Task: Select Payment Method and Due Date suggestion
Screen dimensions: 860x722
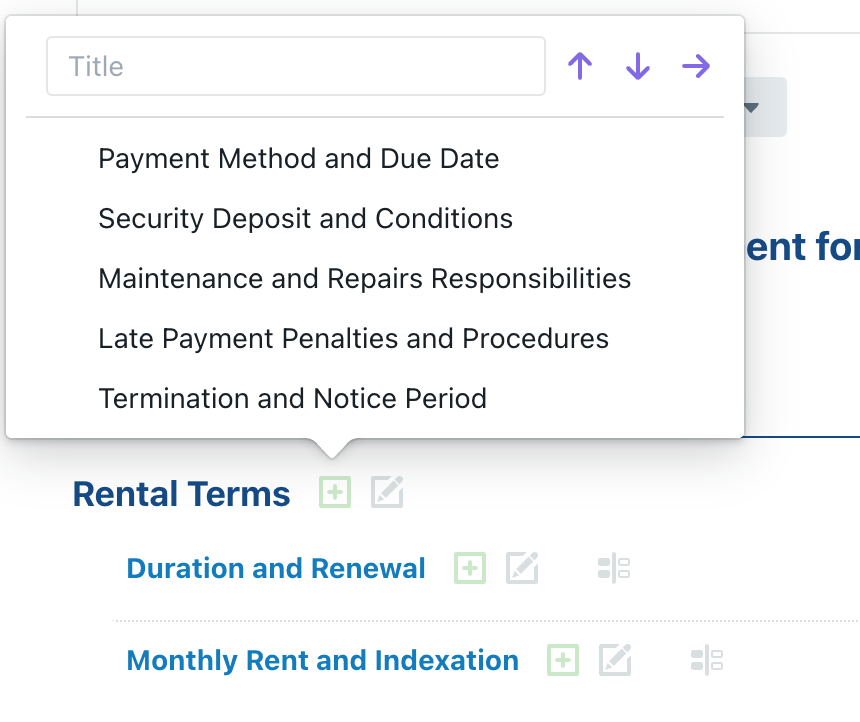Action: pos(298,159)
